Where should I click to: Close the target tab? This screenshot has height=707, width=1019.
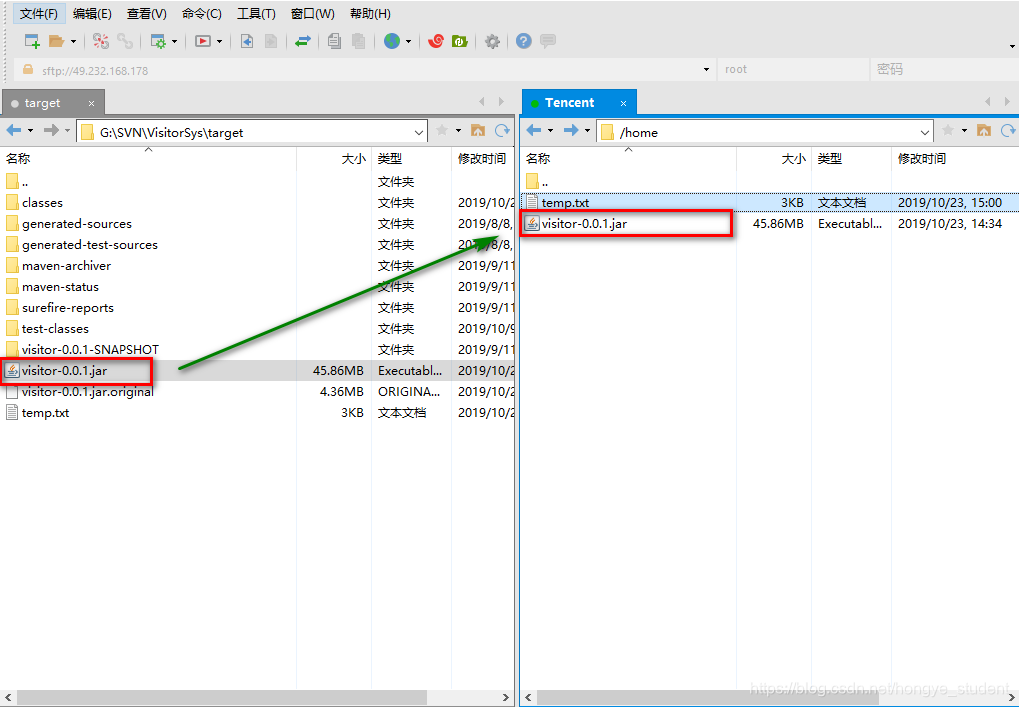(x=92, y=103)
